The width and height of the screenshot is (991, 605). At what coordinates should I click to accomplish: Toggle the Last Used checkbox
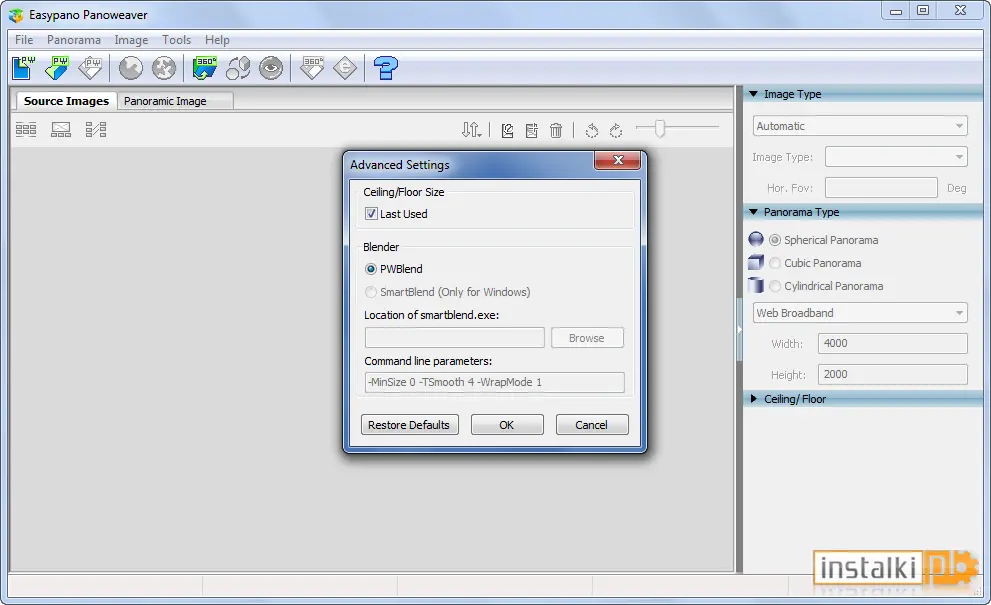coord(371,214)
